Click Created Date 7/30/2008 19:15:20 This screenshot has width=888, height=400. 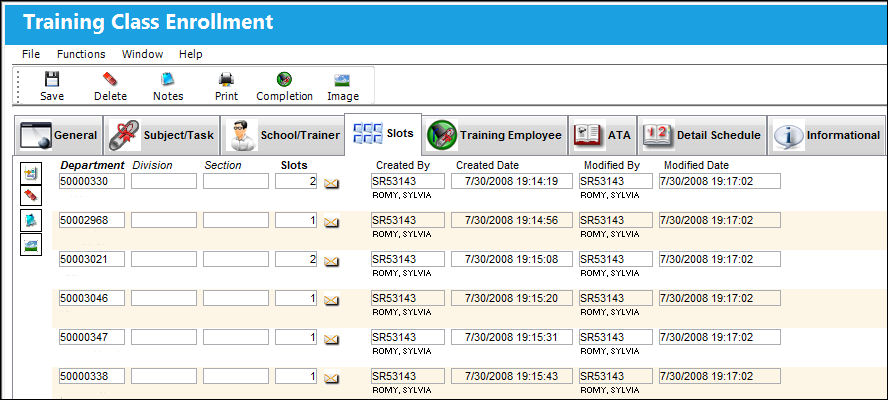[512, 298]
